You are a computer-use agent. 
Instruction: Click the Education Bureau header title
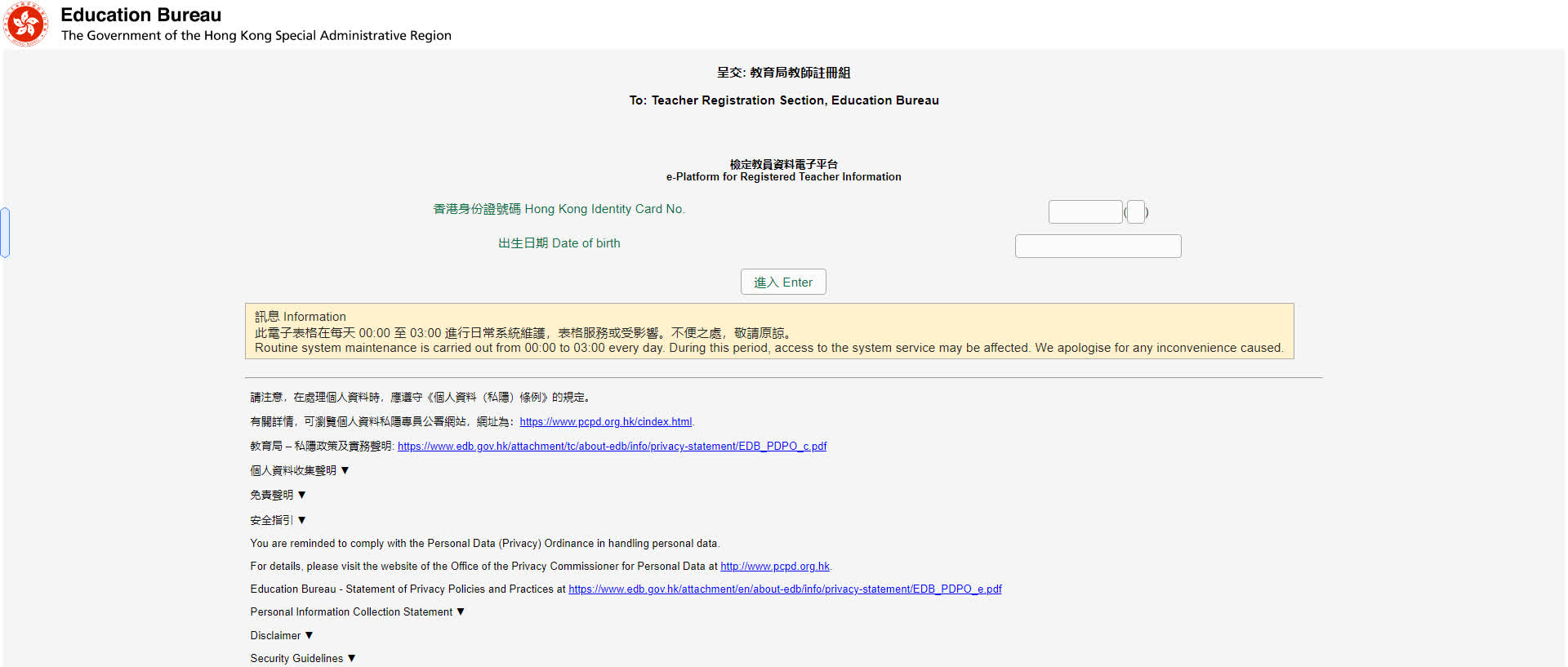tap(140, 15)
